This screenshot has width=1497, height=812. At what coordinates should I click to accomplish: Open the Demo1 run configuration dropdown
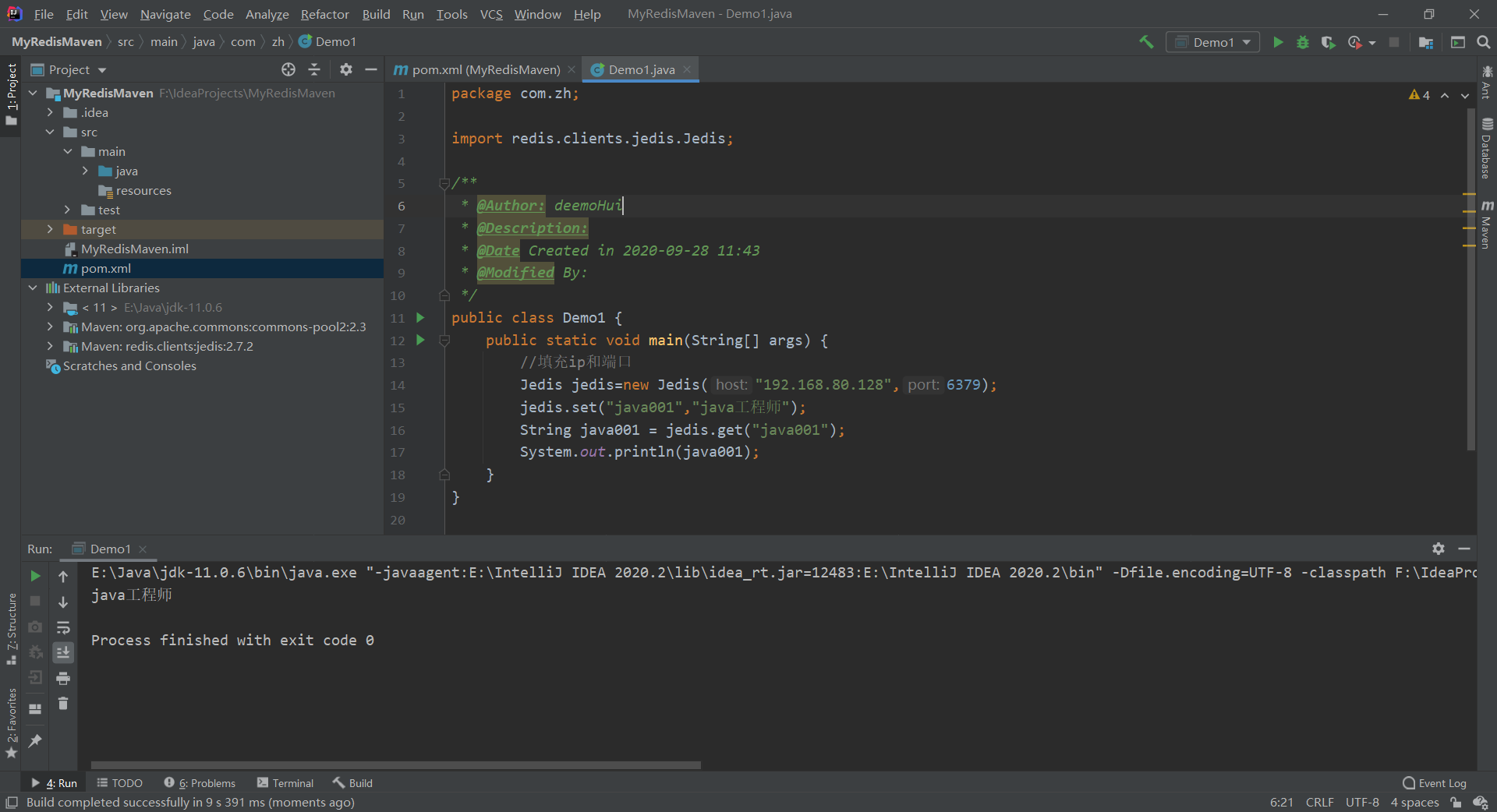1213,42
